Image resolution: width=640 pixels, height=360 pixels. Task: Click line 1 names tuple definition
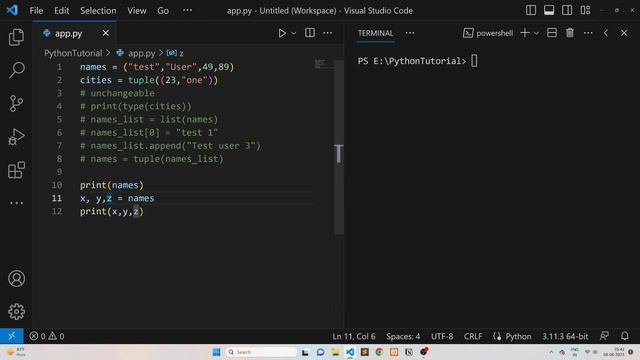pyautogui.click(x=157, y=67)
